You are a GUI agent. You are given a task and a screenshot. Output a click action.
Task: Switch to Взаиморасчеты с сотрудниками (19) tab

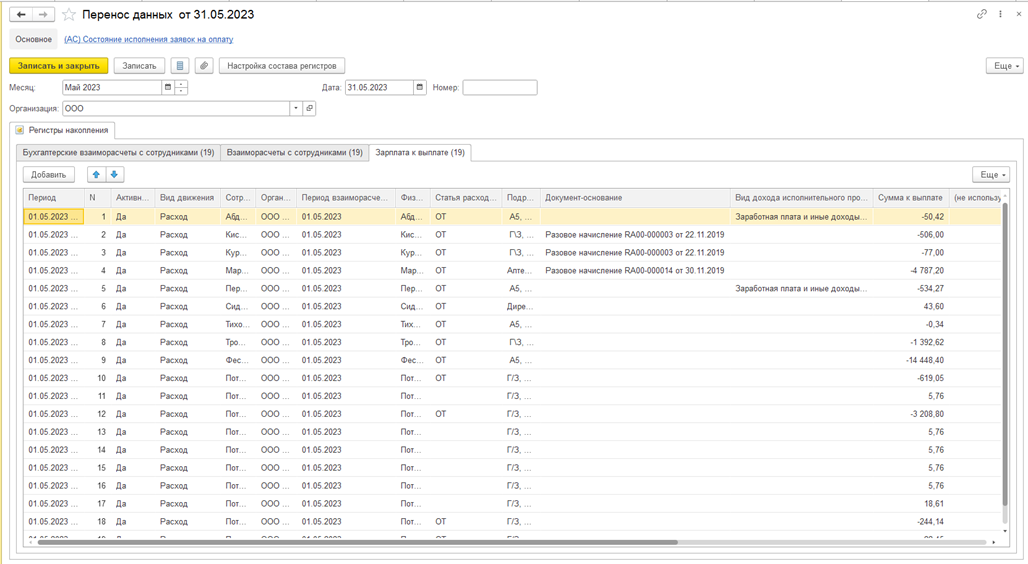point(294,152)
